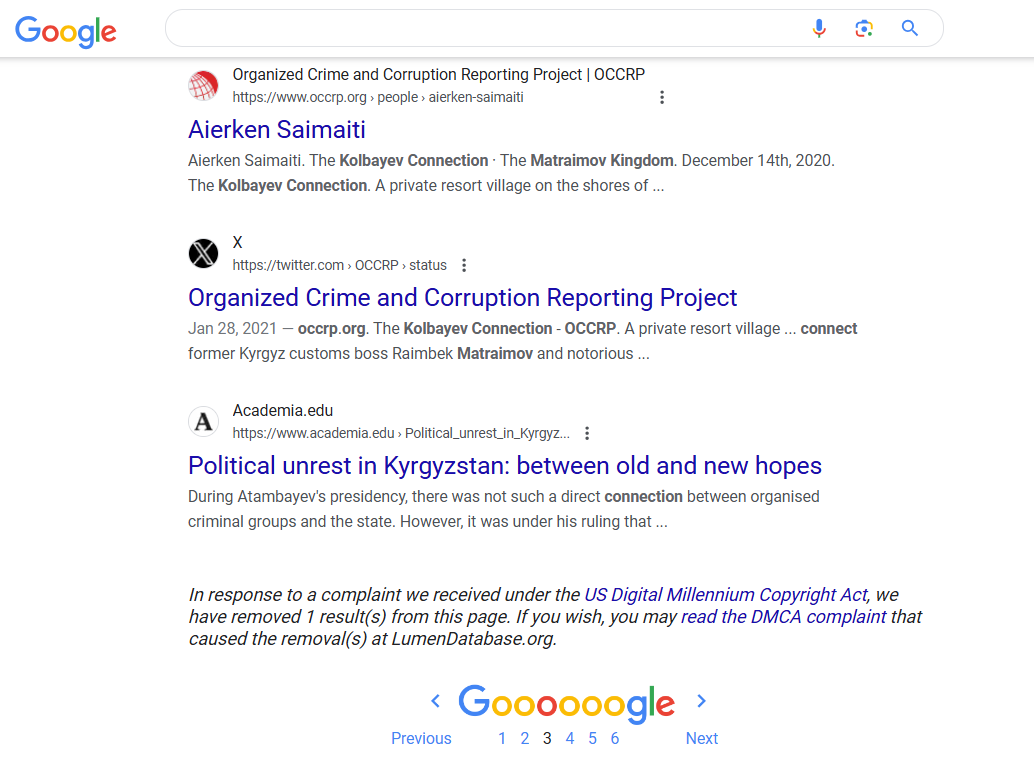
Task: Click the OCCRP red globe favicon
Action: tap(203, 86)
